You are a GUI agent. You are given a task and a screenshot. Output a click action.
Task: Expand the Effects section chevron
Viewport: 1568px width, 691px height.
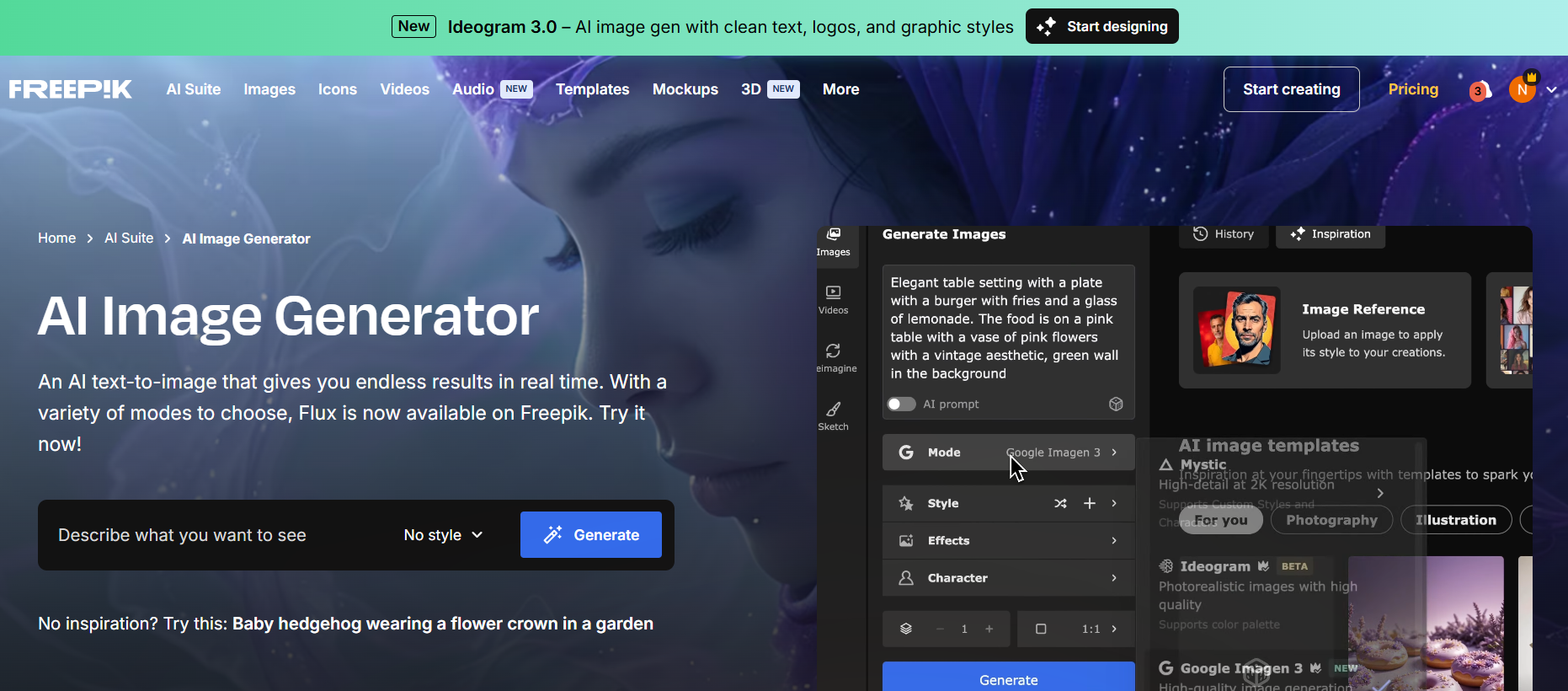pos(1114,540)
